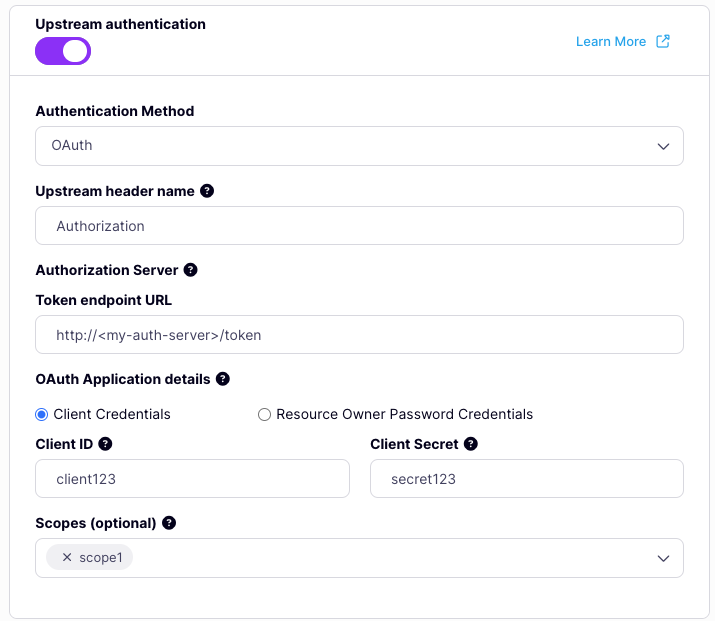This screenshot has width=715, height=621.
Task: Disable the Upstream authentication toggle
Action: (x=63, y=51)
